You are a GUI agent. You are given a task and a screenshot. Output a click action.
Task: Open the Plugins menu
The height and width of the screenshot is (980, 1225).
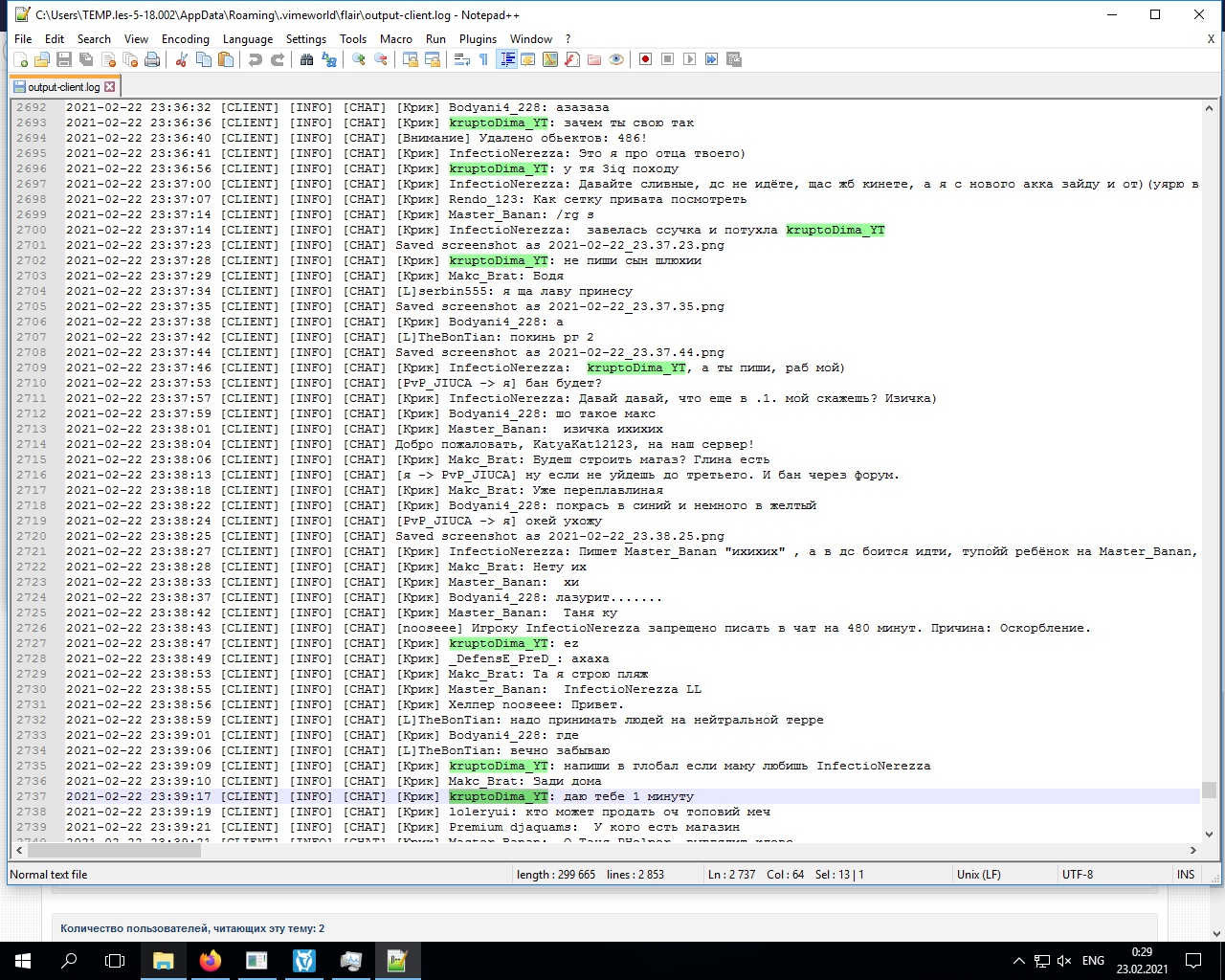[478, 39]
